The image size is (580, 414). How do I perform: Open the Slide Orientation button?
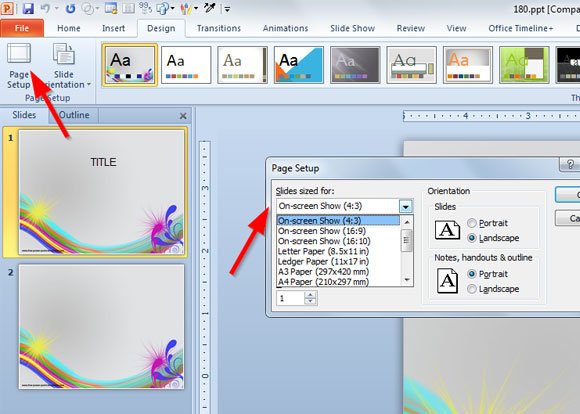(64, 66)
